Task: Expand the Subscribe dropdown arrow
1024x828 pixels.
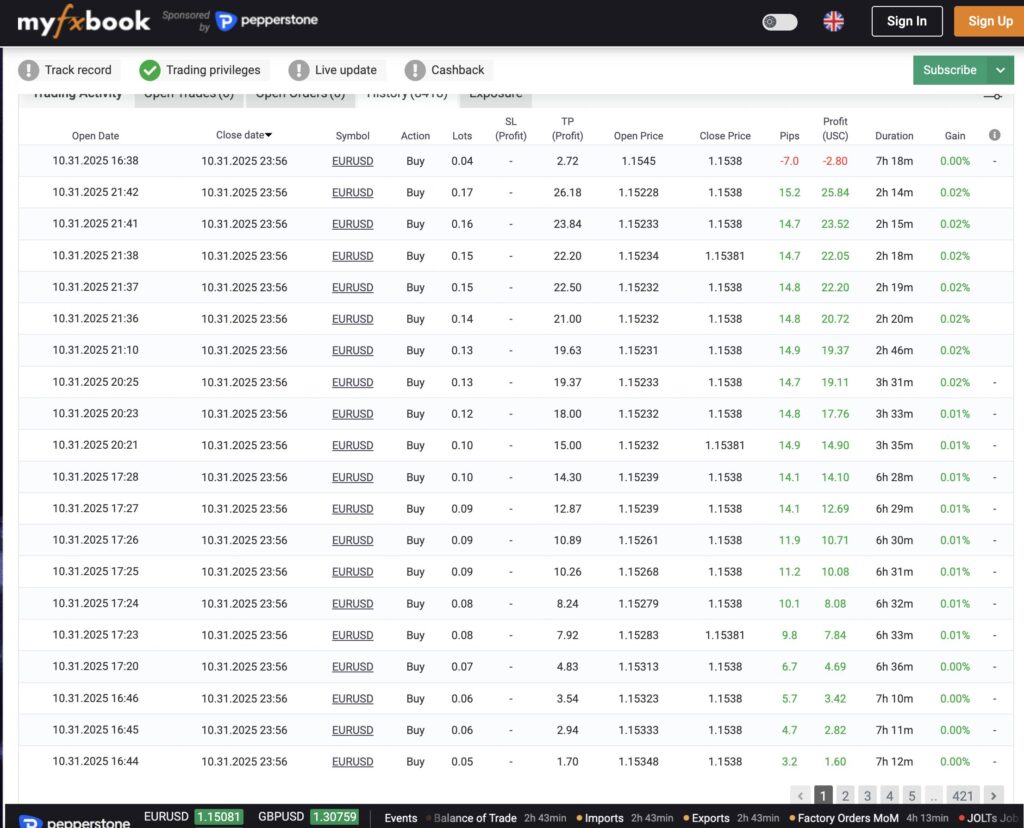Action: click(999, 70)
